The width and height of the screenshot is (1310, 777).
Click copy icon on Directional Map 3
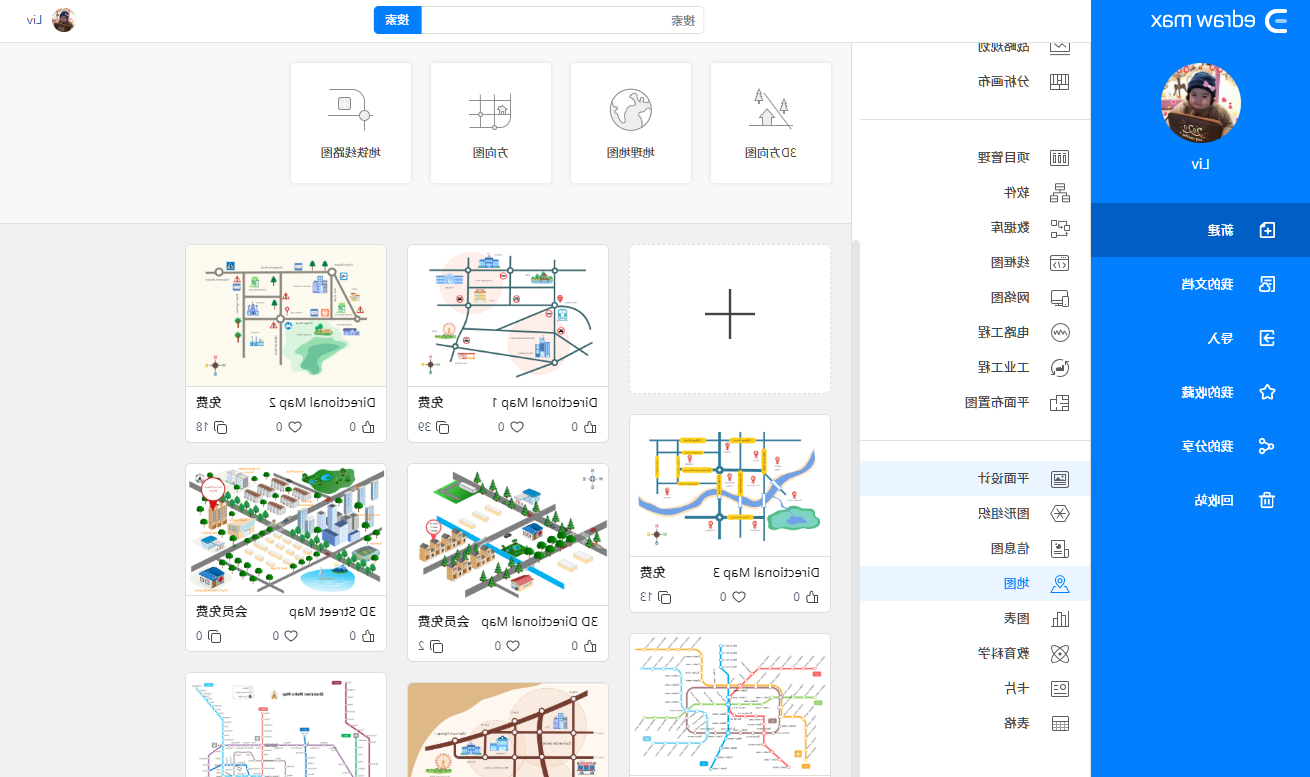coord(664,597)
